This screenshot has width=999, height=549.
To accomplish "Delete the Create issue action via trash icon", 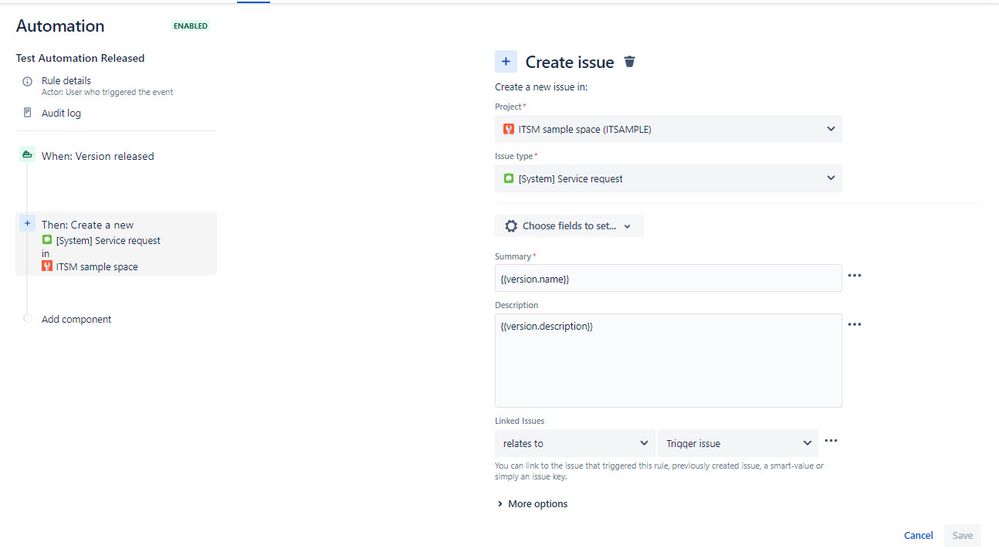I will point(629,62).
